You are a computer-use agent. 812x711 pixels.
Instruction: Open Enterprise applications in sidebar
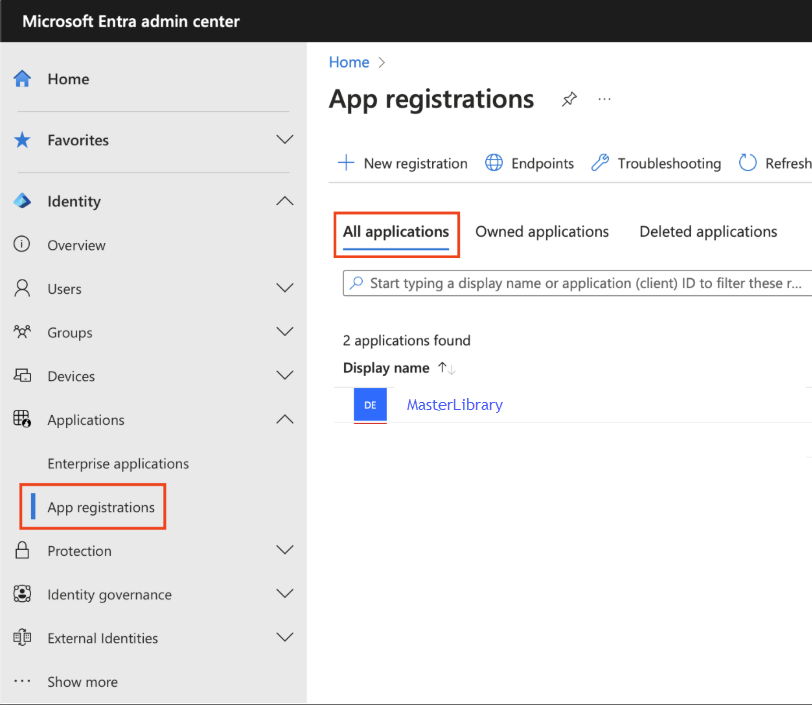[118, 463]
